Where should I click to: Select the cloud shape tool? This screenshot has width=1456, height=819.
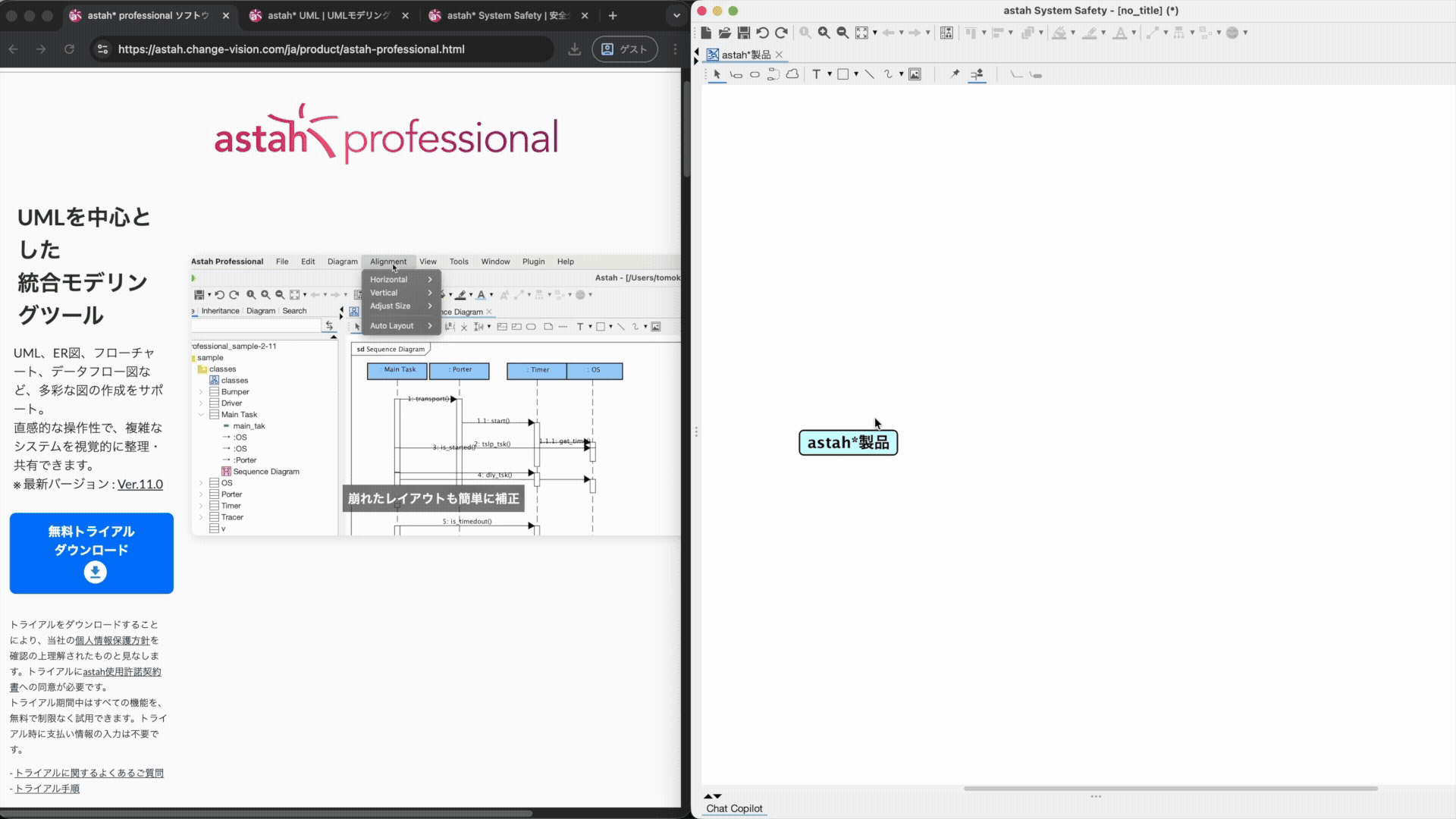[792, 74]
